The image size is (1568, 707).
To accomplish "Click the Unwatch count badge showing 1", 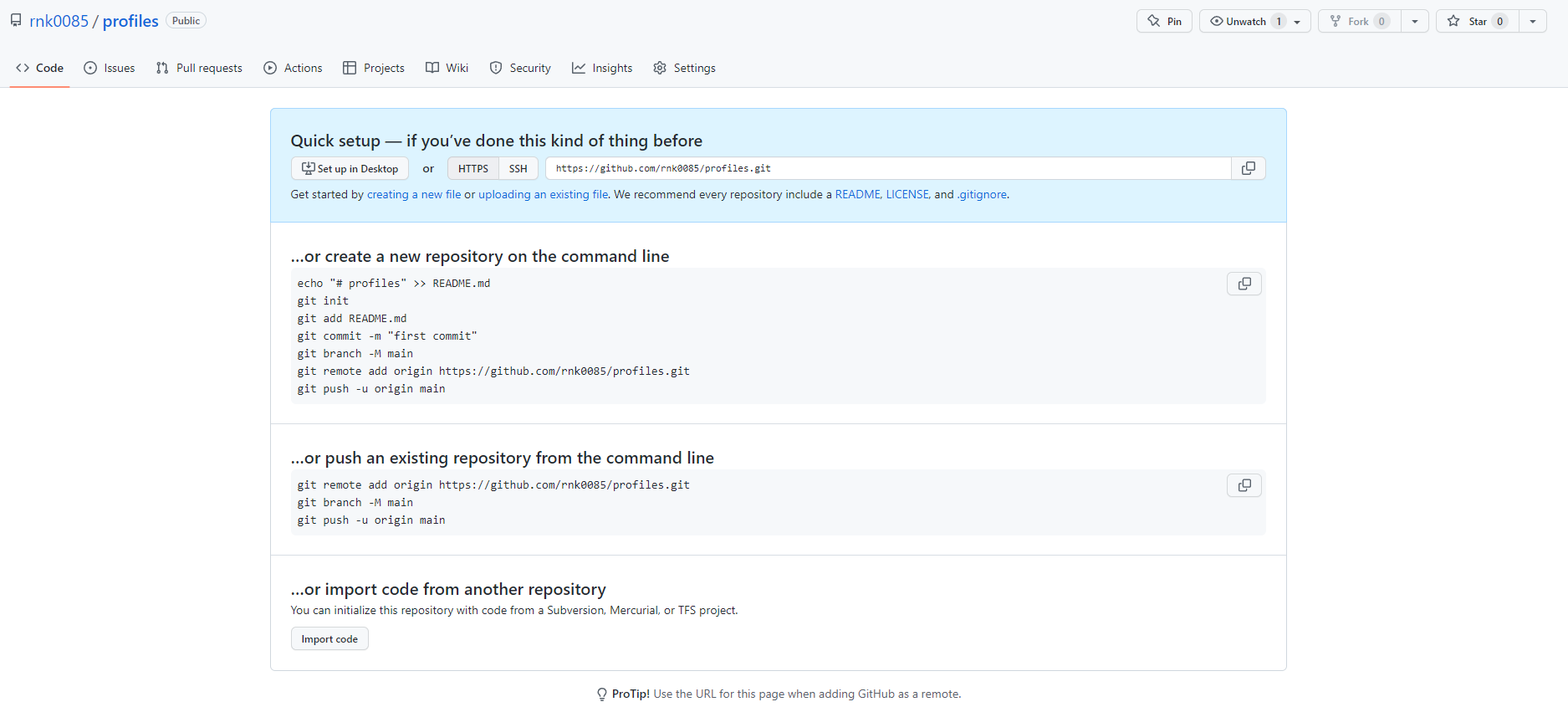I will pos(1279,21).
